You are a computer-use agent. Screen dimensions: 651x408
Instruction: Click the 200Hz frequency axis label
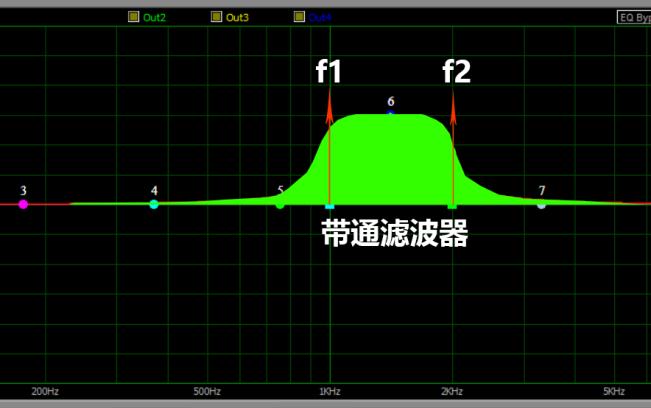pyautogui.click(x=45, y=391)
